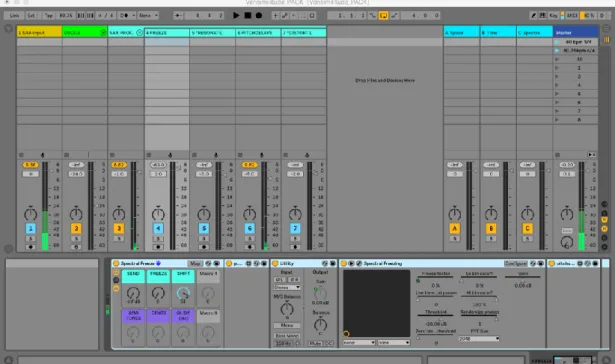
Task: Open the Utility Stereo channel mode dropdown
Action: click(287, 288)
